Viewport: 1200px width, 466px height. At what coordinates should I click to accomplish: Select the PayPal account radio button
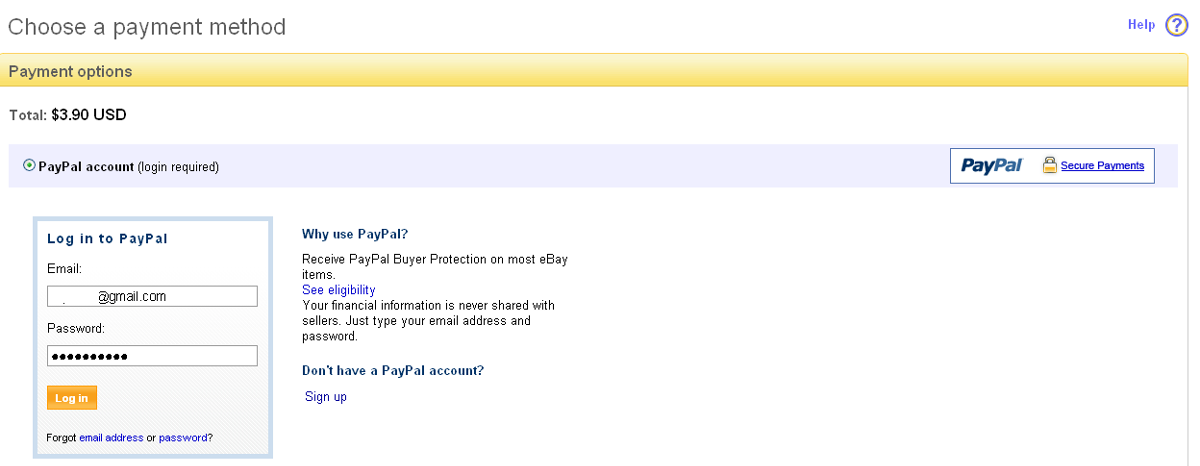(x=29, y=166)
